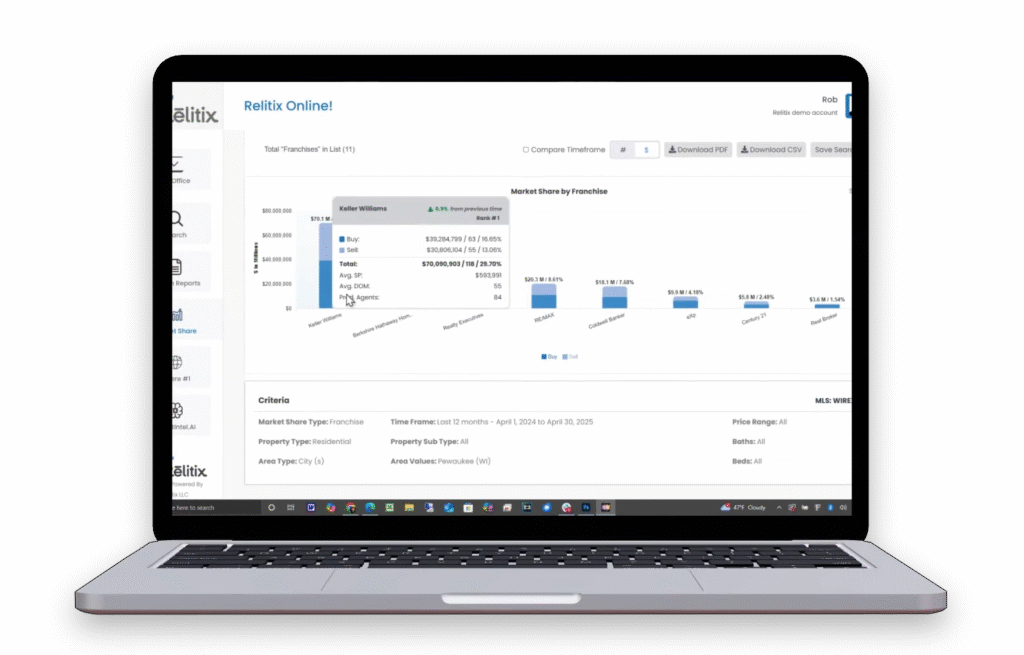
Task: Expand the system tray hidden icons arrow
Action: point(779,507)
